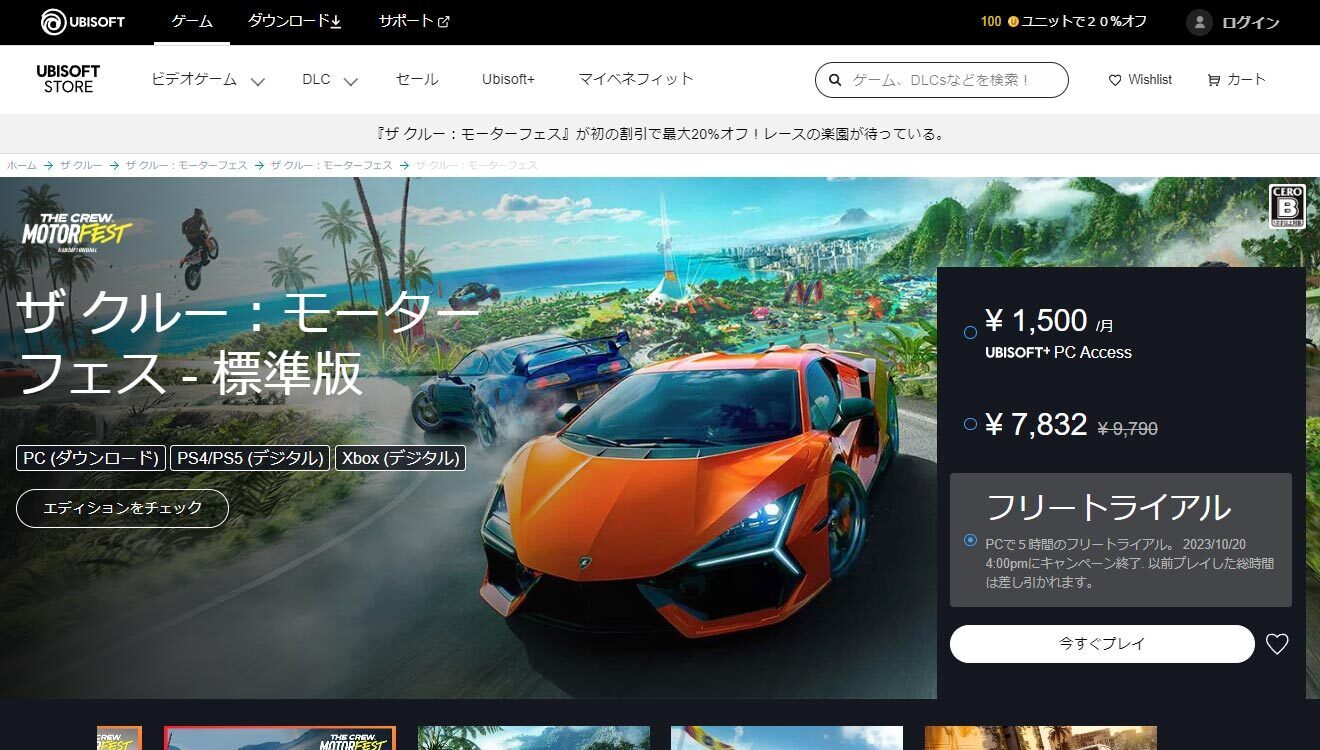Image resolution: width=1320 pixels, height=750 pixels.
Task: Go to the Ubisoft+ menu item
Action: click(x=508, y=79)
